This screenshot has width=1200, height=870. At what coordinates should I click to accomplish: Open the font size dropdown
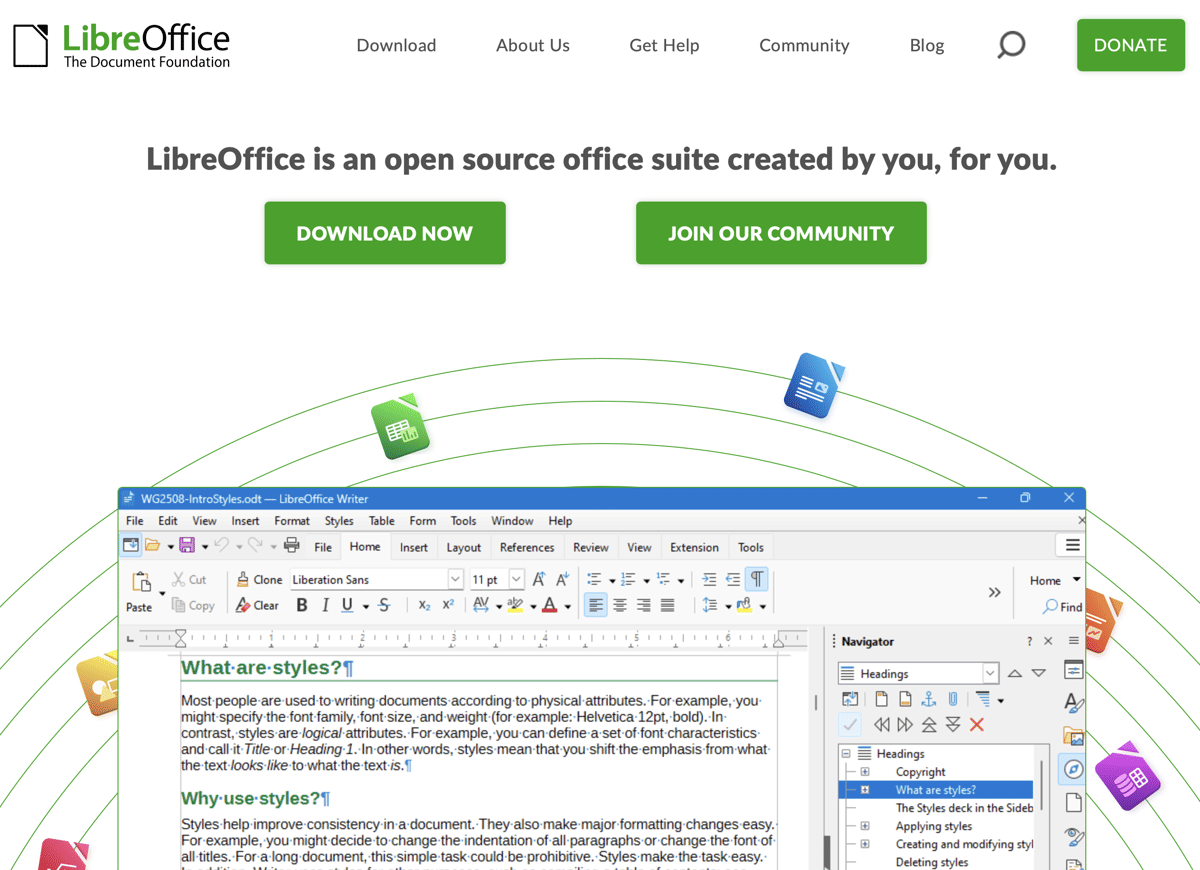click(517, 579)
